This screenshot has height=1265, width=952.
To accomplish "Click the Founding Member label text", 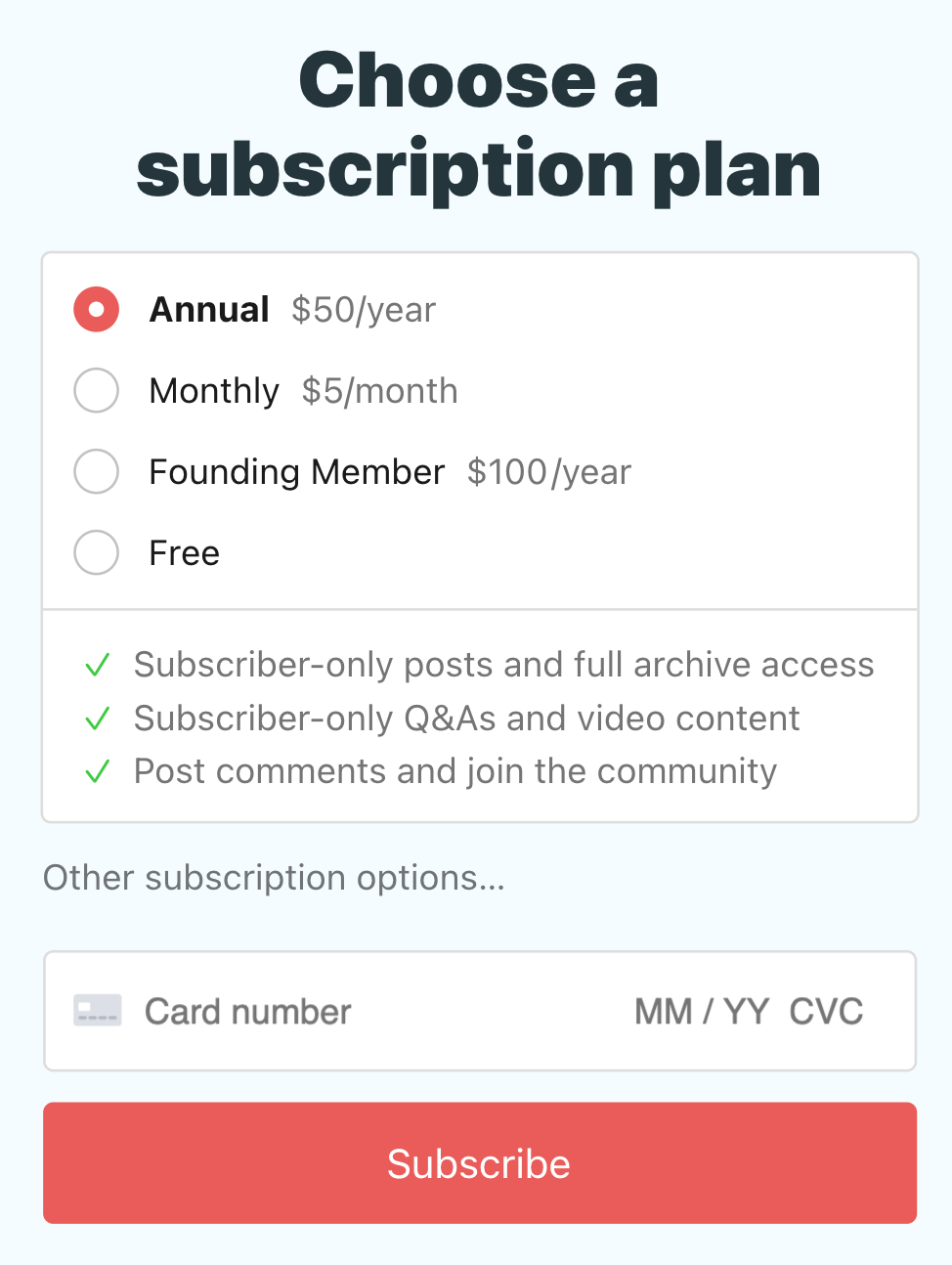I will 297,472.
